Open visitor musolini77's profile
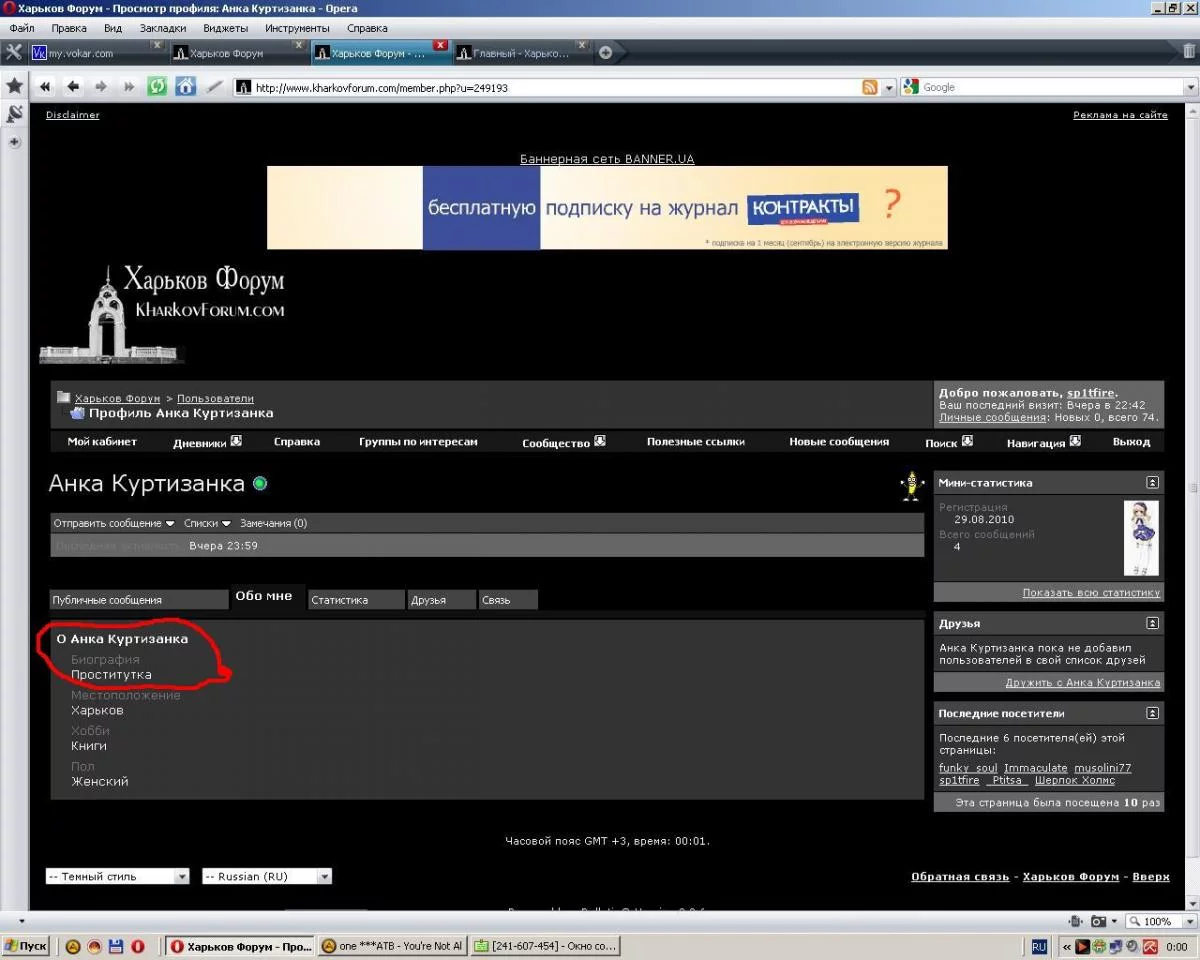 point(1102,768)
